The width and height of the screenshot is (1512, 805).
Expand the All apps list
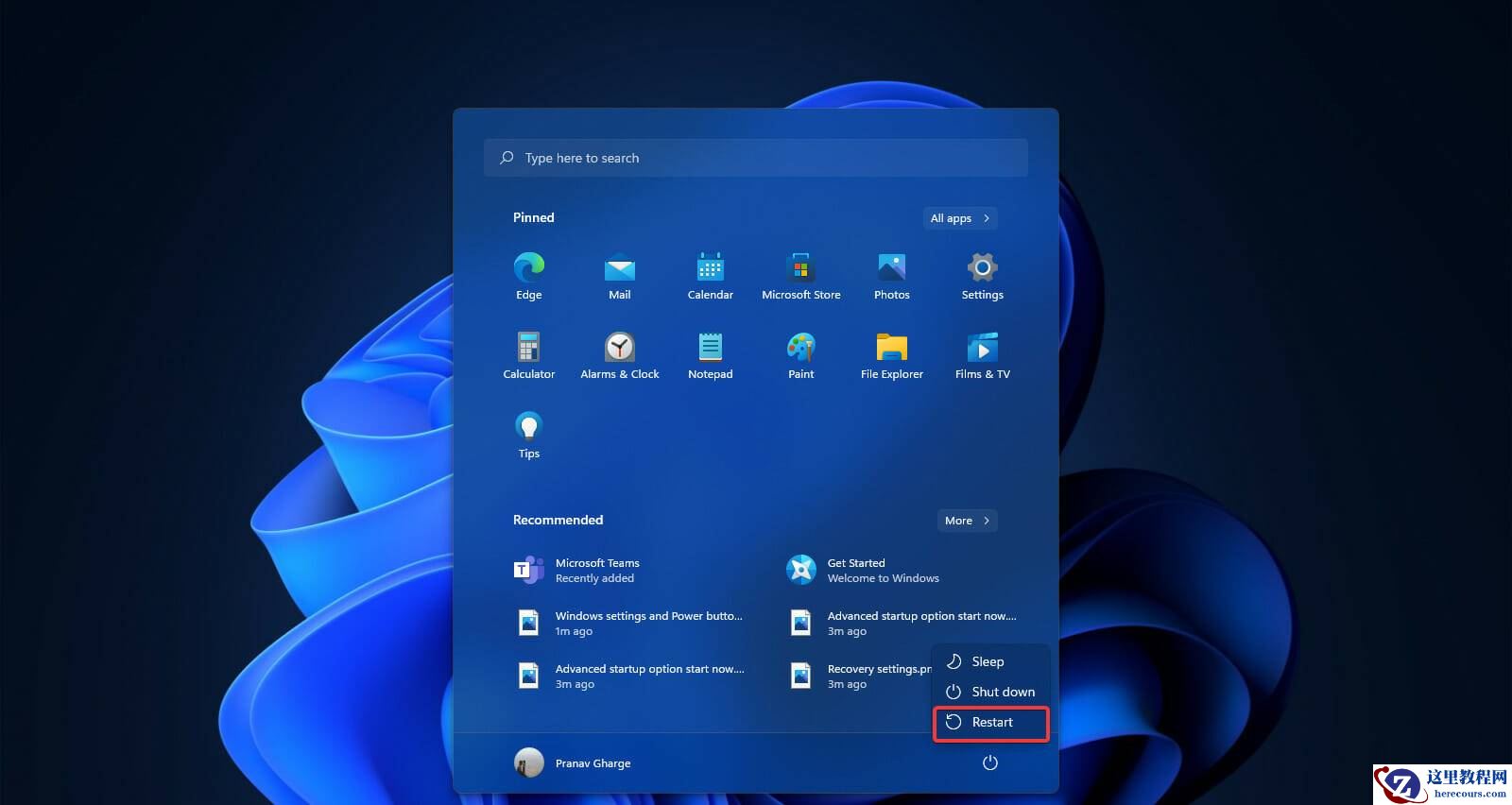[960, 218]
